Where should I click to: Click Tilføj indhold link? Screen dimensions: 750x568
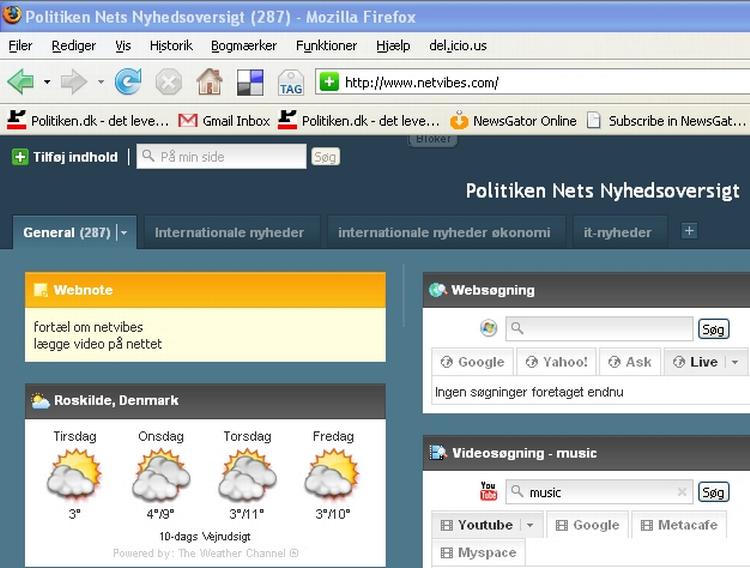(x=75, y=157)
